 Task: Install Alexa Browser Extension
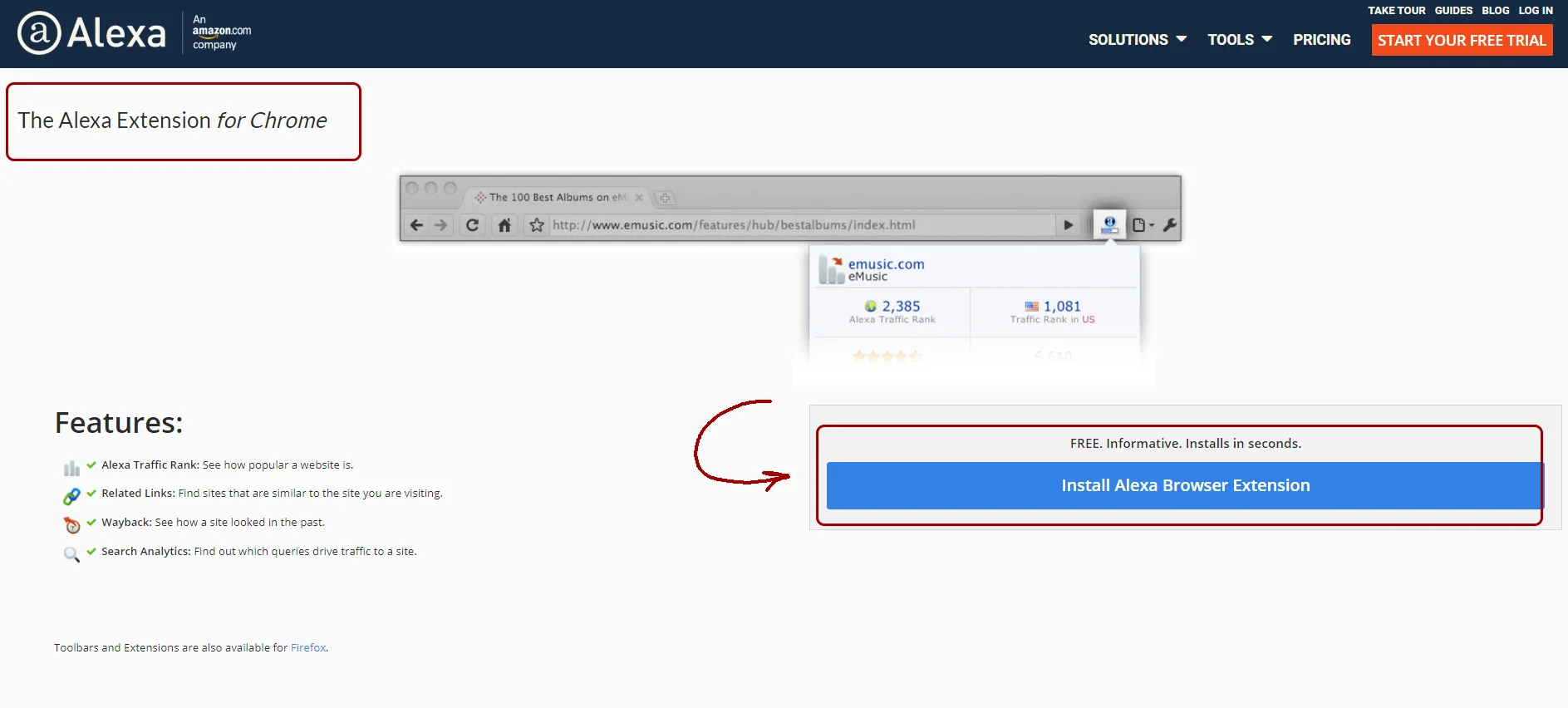pyautogui.click(x=1184, y=485)
